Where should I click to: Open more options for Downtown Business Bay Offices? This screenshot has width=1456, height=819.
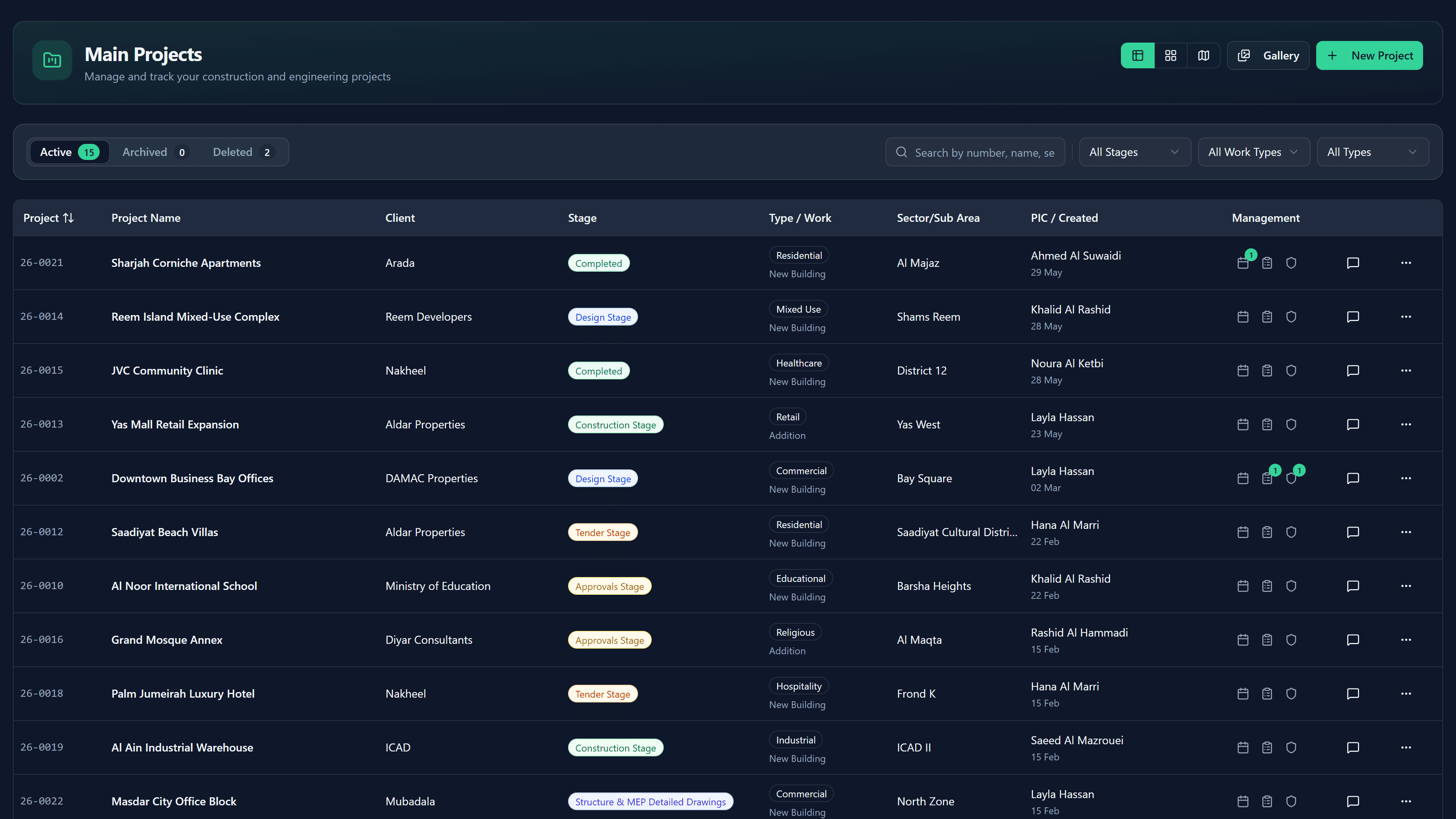point(1406,478)
